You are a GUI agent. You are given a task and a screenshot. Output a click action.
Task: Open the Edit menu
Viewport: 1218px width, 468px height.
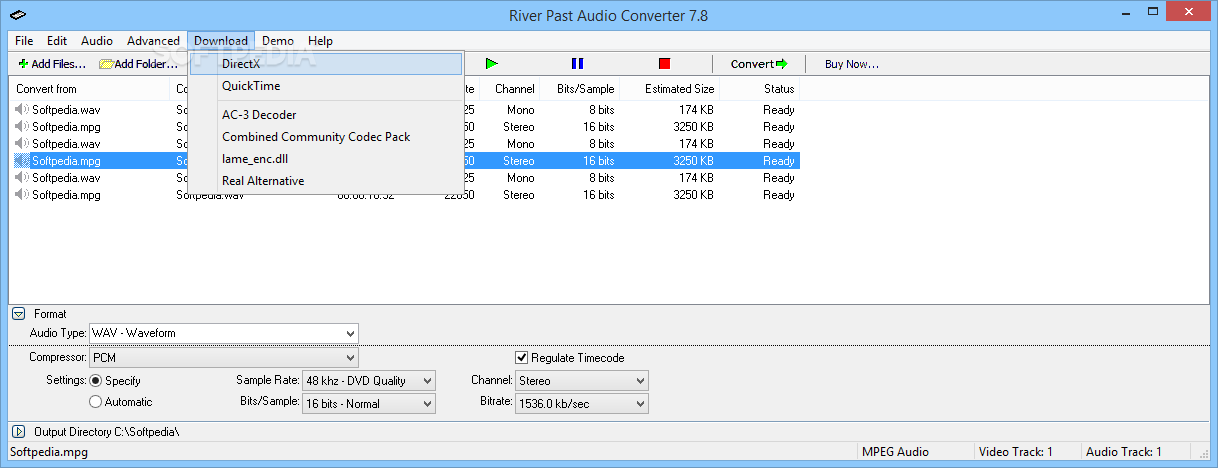coord(57,41)
